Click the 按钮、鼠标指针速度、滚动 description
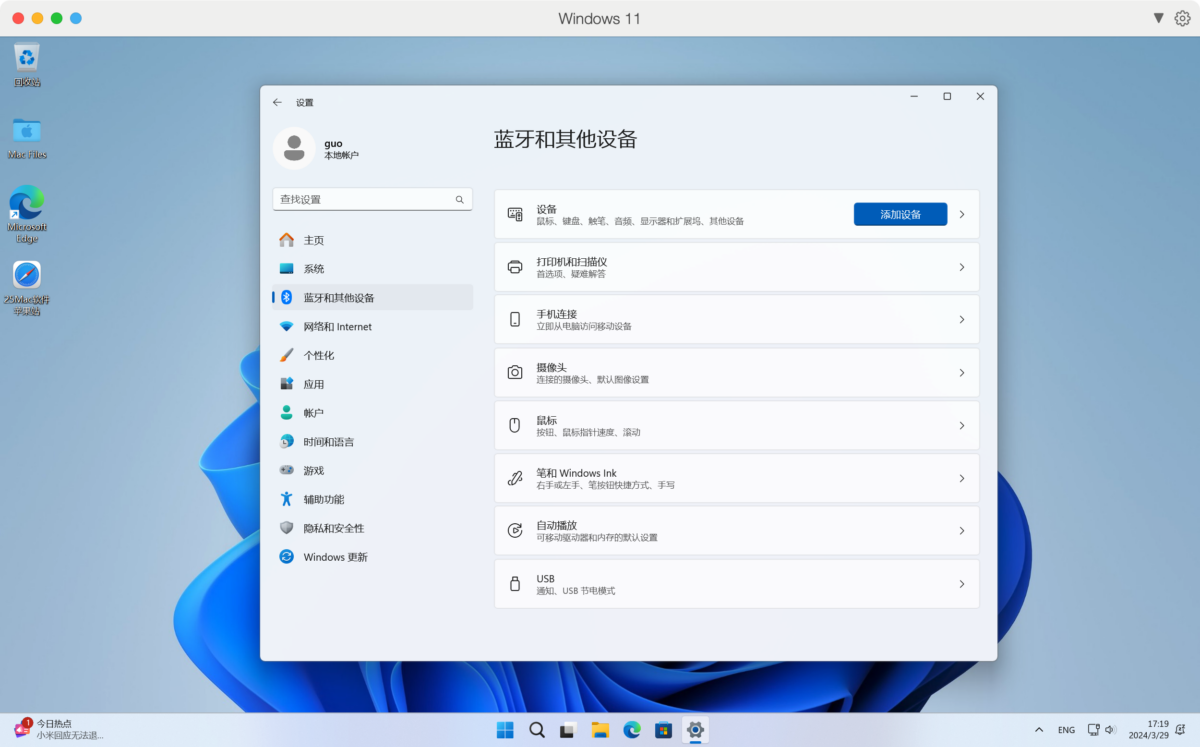Viewport: 1200px width, 747px height. click(588, 433)
